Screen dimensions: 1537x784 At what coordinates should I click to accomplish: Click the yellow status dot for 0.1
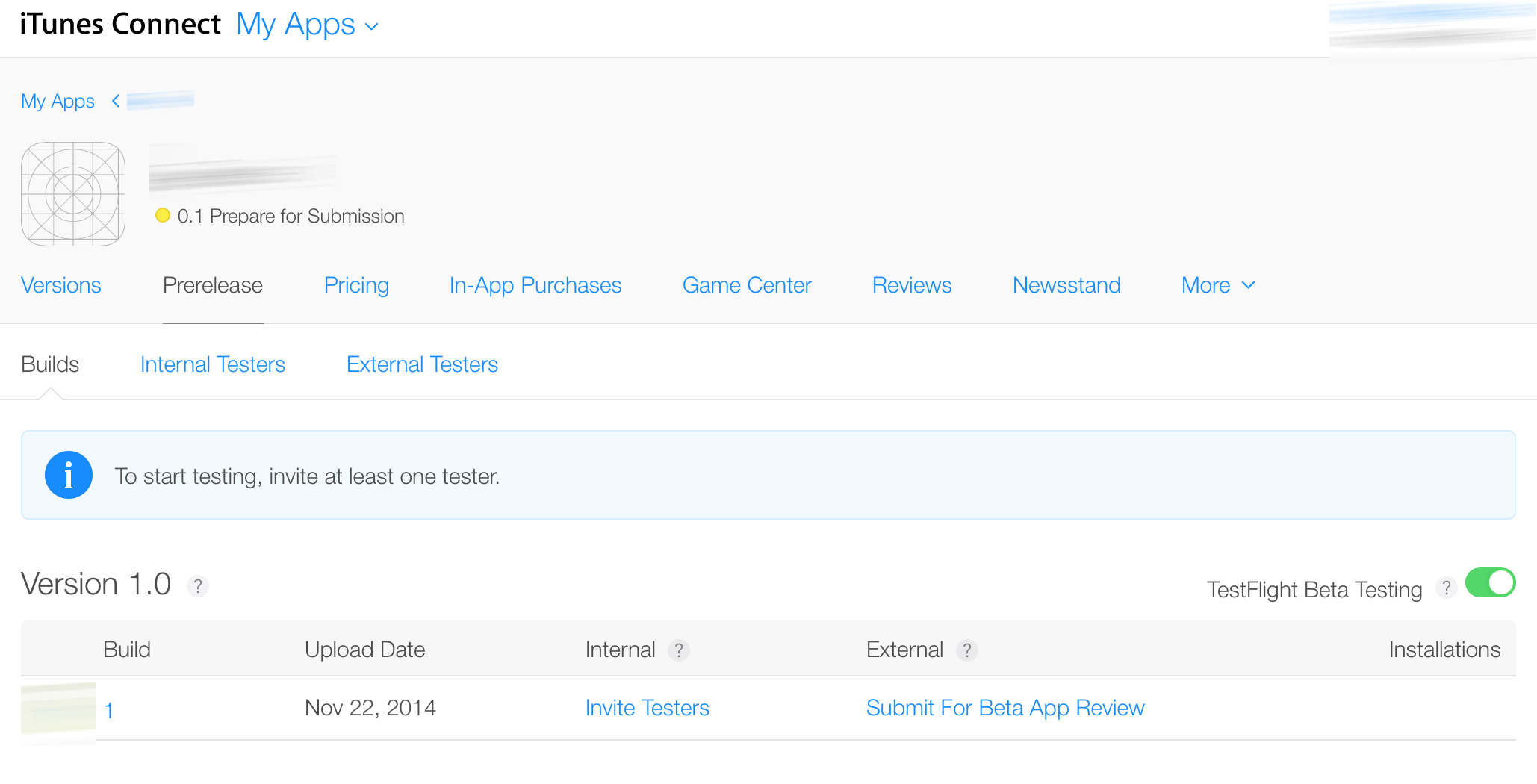[x=163, y=216]
